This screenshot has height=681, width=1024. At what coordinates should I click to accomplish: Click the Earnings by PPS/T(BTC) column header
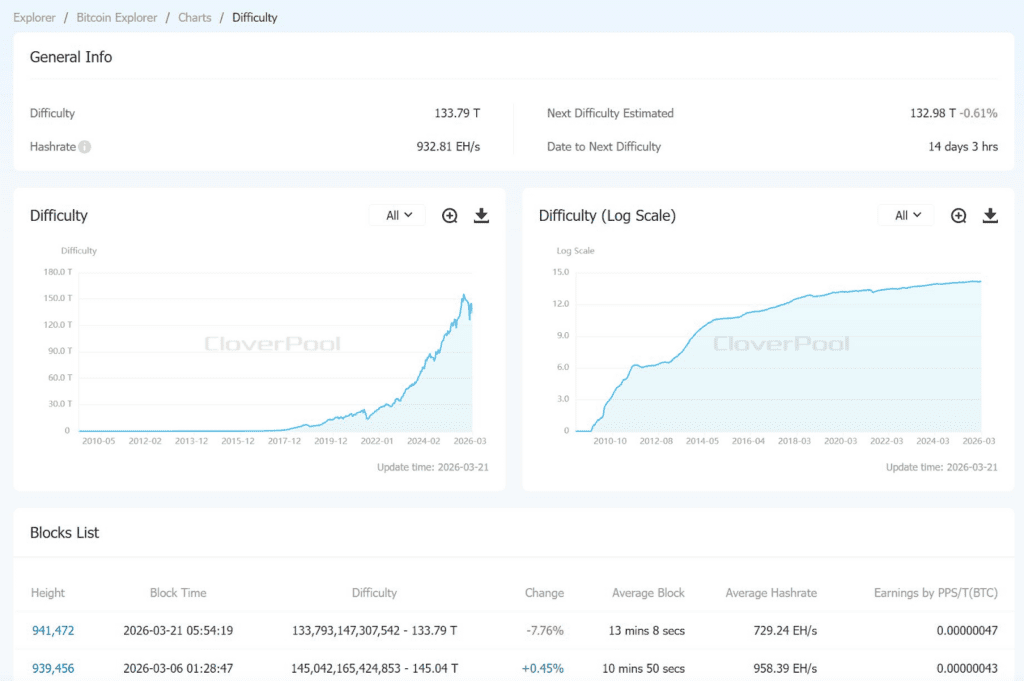(935, 593)
